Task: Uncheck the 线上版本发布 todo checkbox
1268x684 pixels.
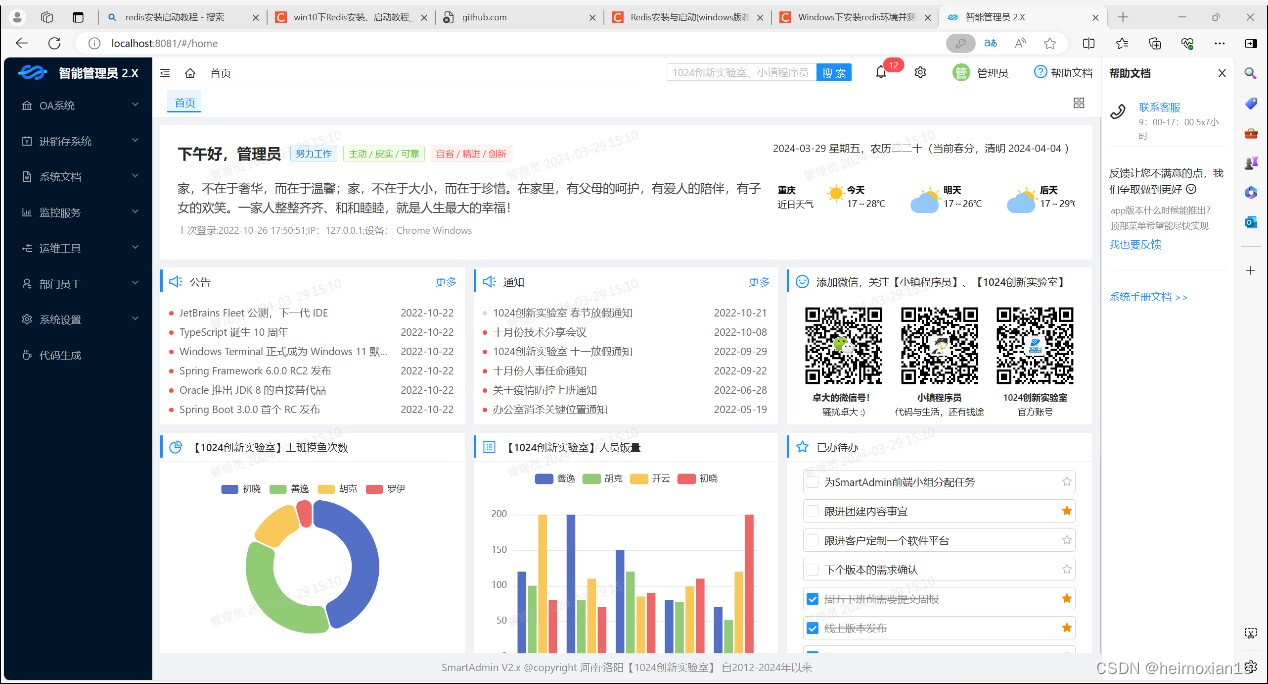Action: point(812,628)
